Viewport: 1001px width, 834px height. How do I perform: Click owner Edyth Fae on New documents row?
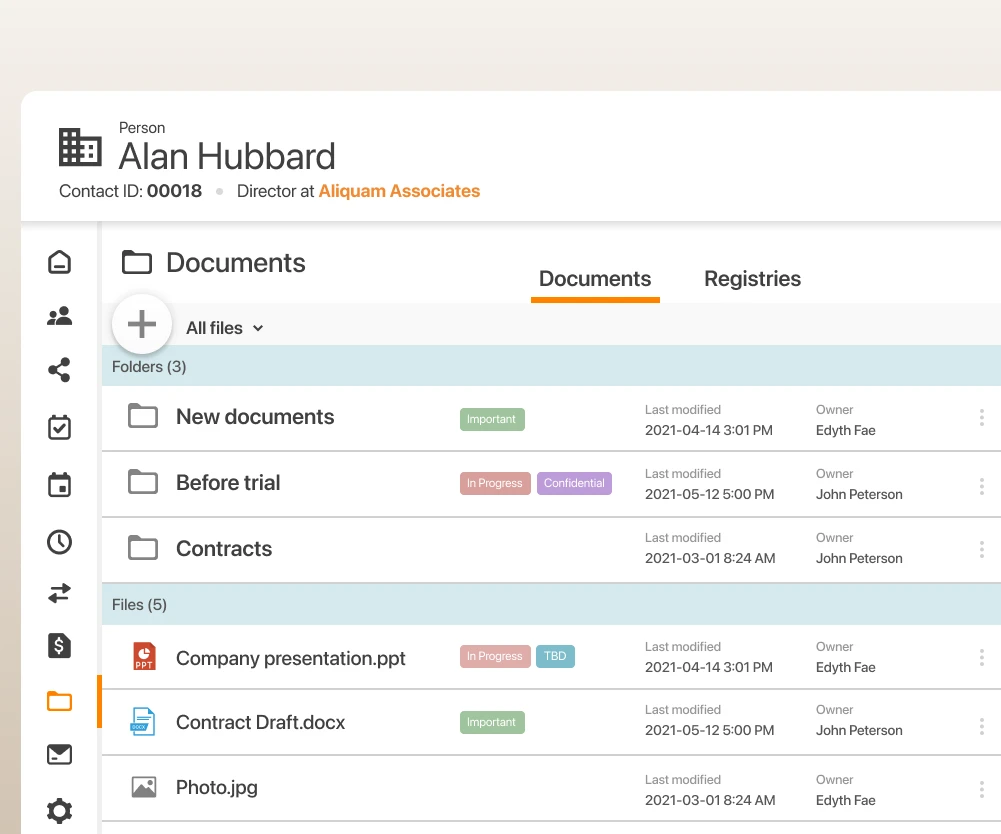pos(845,430)
